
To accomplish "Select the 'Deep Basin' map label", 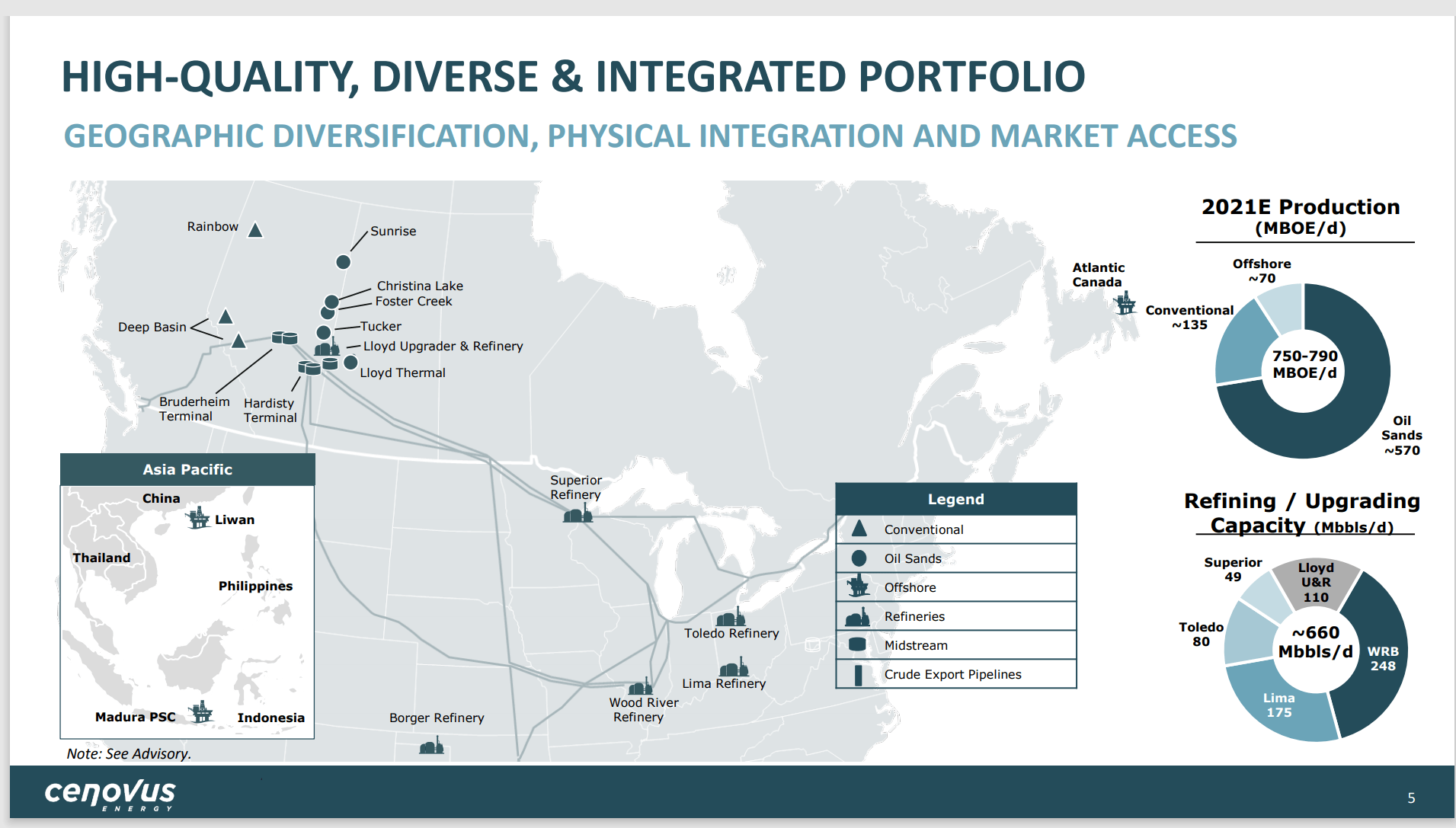I will pos(152,327).
